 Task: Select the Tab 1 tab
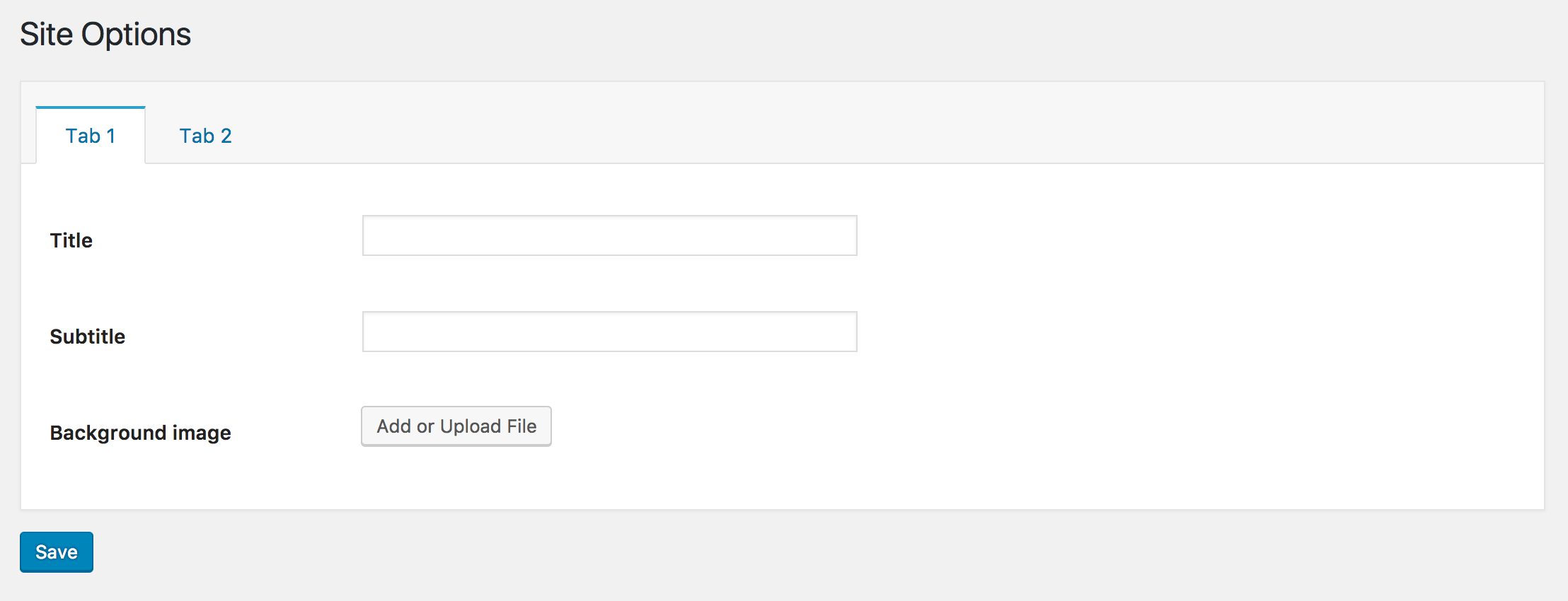(91, 136)
